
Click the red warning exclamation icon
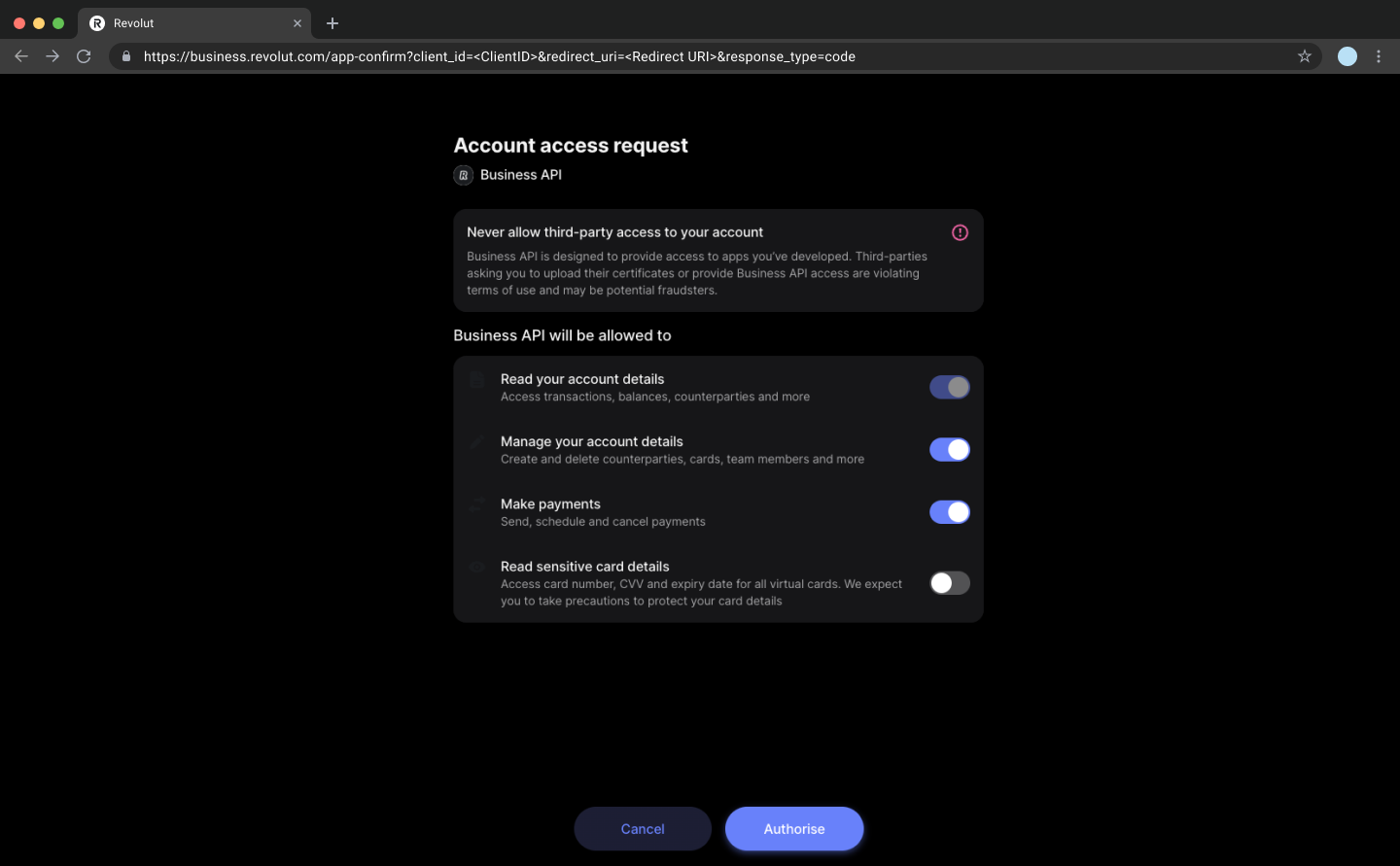pyautogui.click(x=960, y=232)
